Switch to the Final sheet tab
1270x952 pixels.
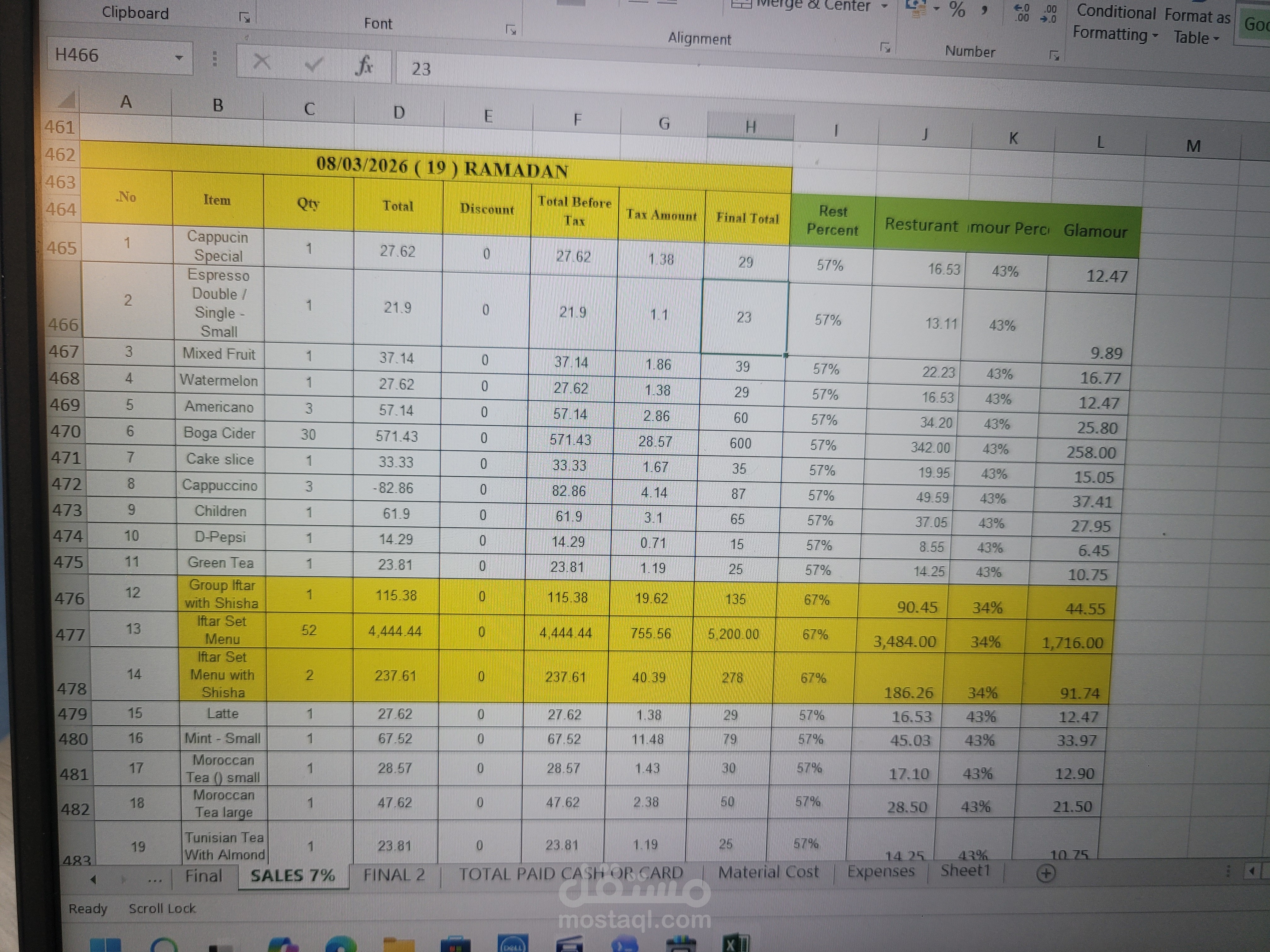tap(203, 876)
